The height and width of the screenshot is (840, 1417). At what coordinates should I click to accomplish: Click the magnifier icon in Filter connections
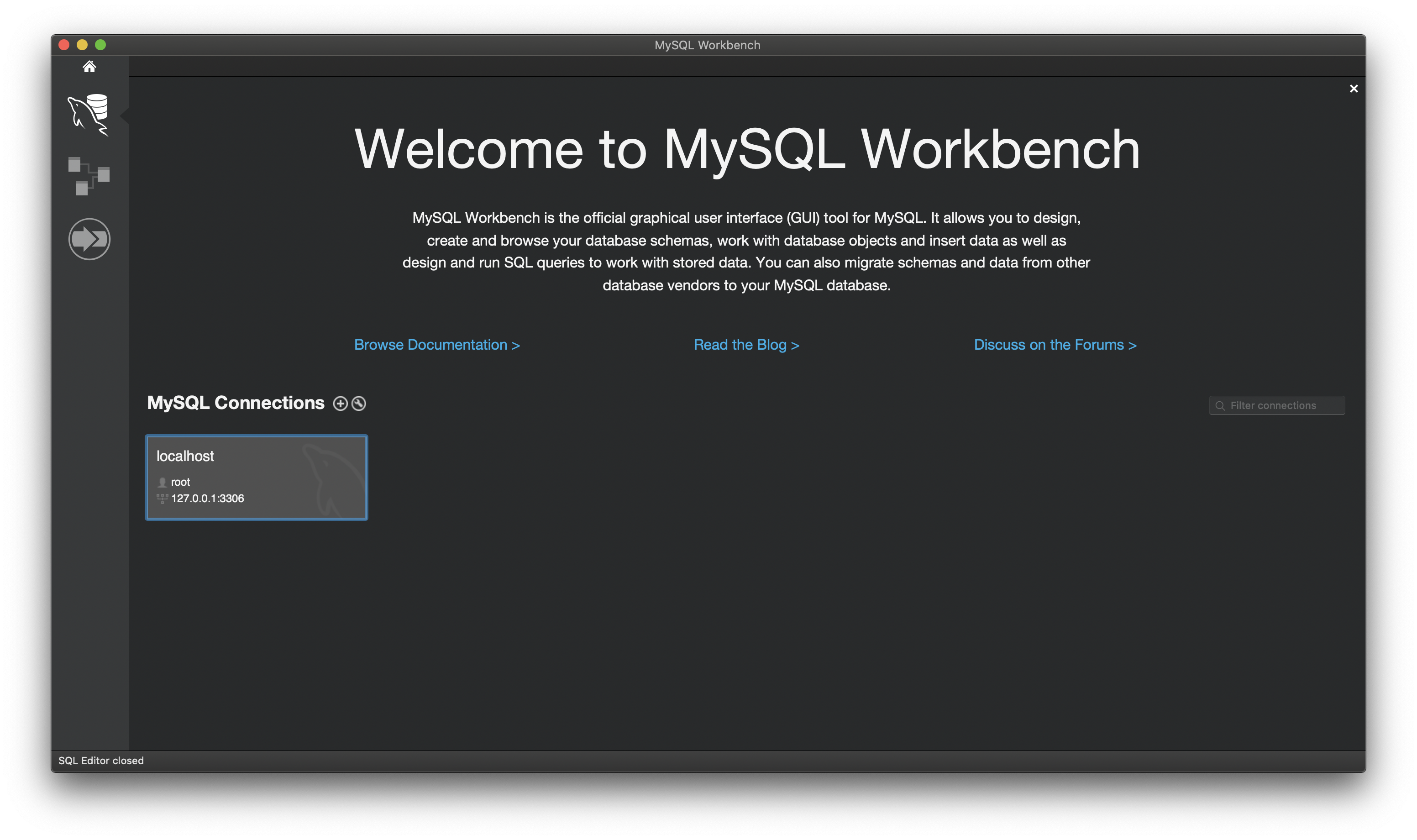tap(1220, 406)
